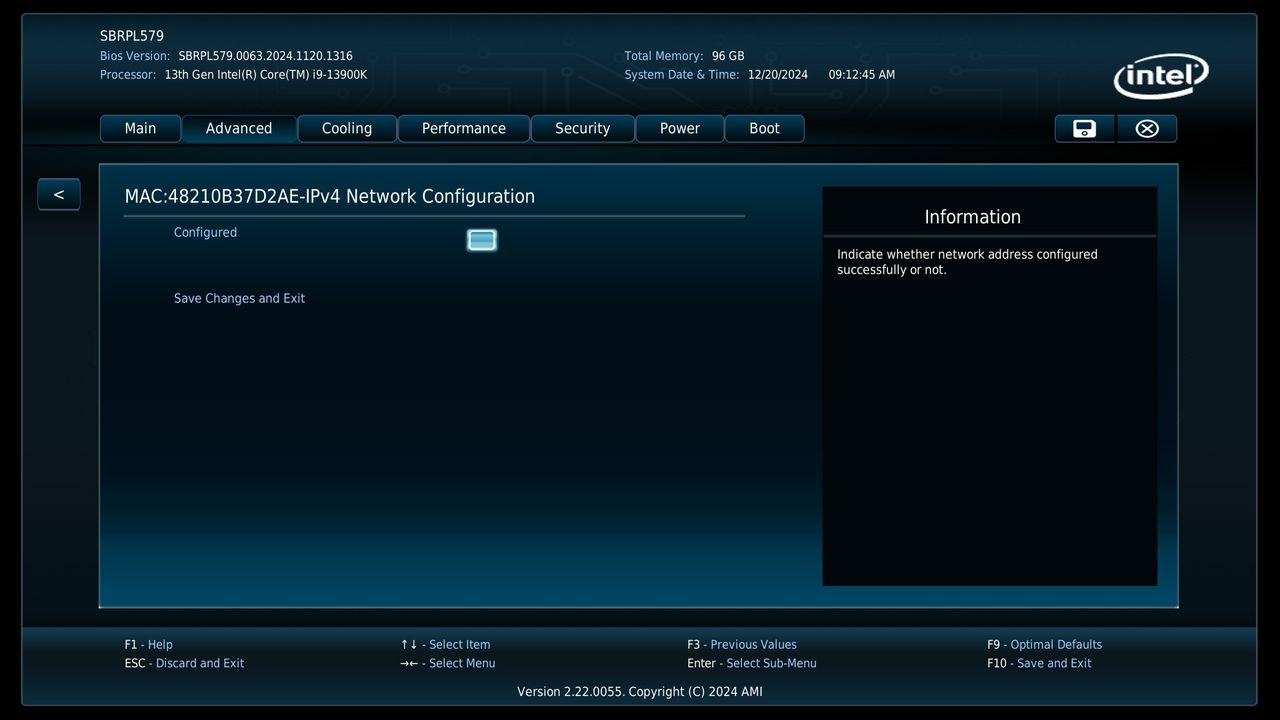
Task: Click the System Date value 12/20/2024
Action: pos(778,75)
